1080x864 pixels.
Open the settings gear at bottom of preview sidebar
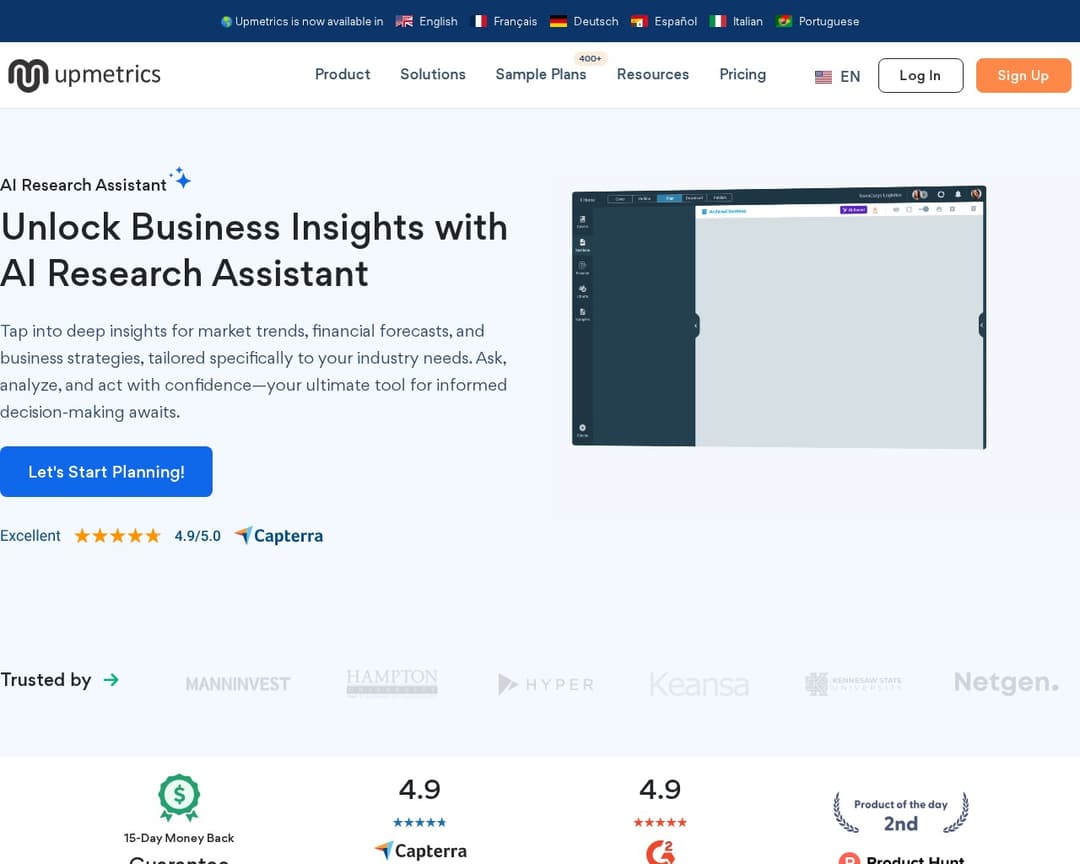click(582, 427)
